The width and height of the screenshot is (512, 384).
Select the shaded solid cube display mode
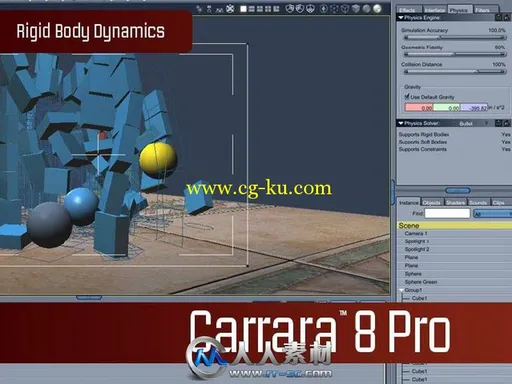pyautogui.click(x=356, y=9)
